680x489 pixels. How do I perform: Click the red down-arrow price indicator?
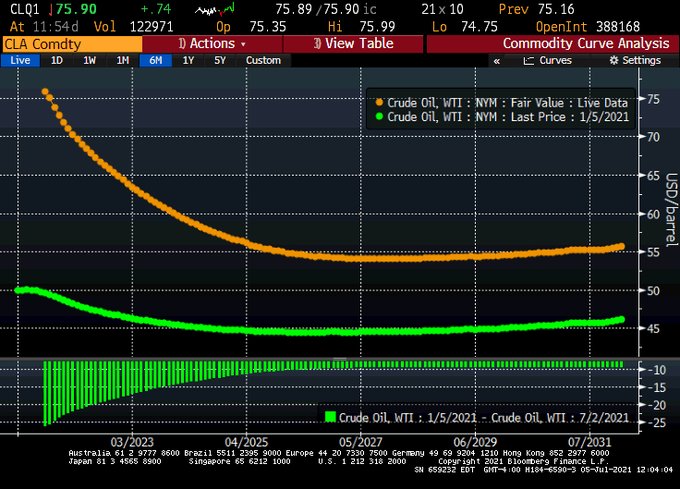tap(51, 11)
